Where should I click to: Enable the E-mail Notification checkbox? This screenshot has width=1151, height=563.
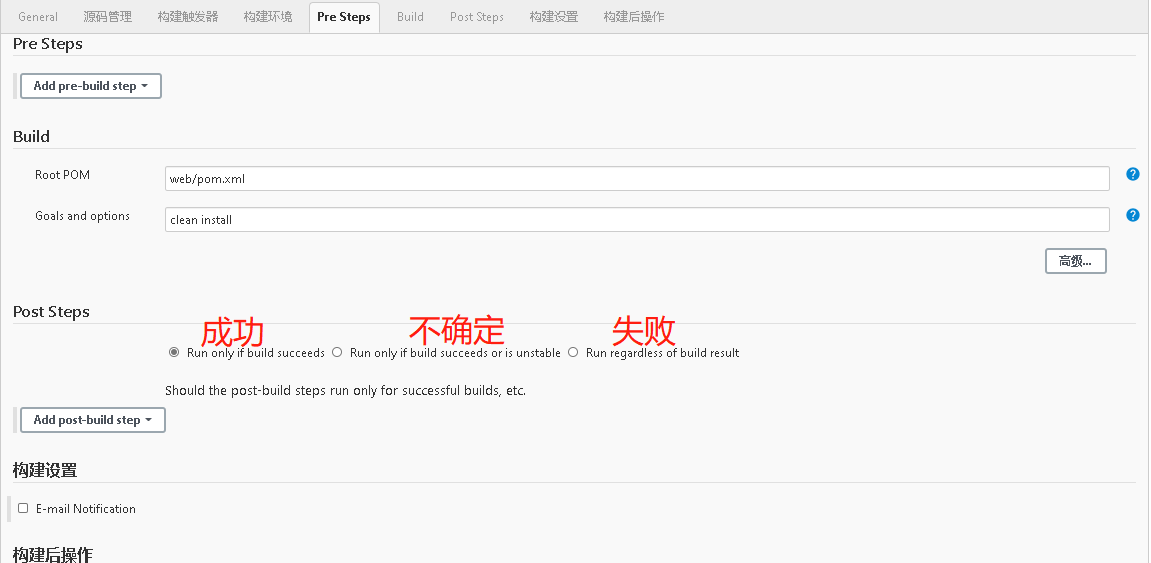click(23, 508)
